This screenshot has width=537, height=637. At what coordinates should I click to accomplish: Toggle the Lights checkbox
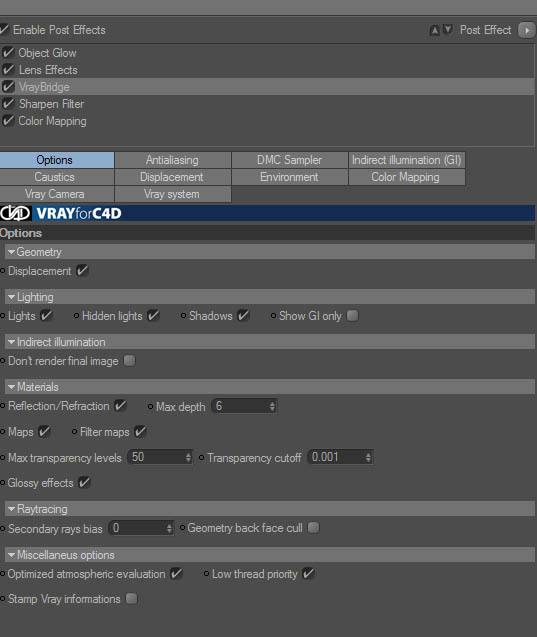tap(46, 316)
